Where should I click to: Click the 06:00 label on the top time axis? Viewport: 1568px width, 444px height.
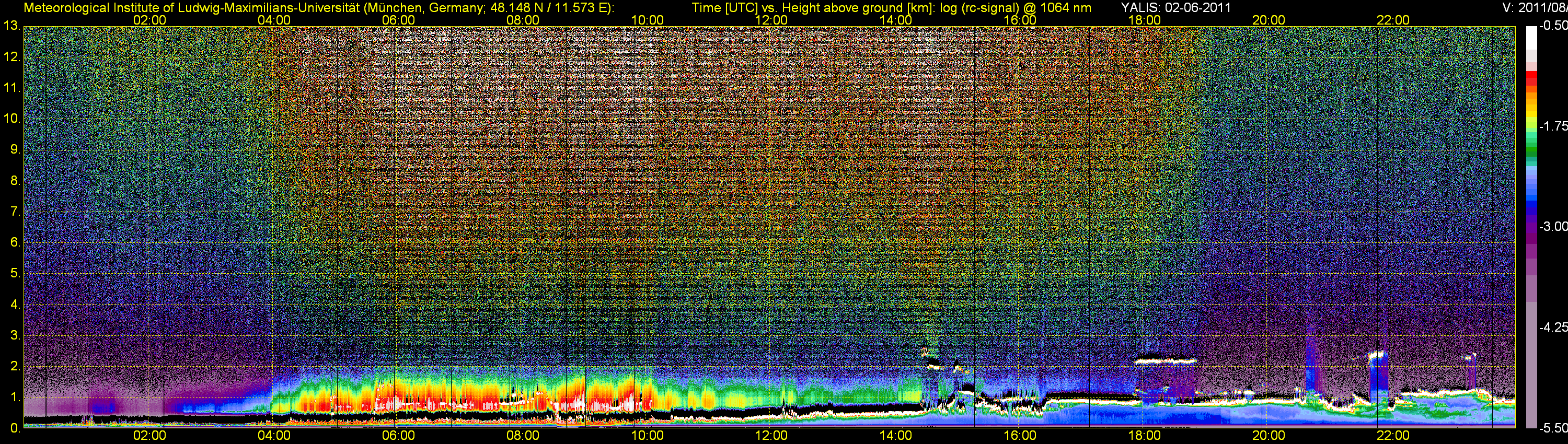[x=398, y=20]
